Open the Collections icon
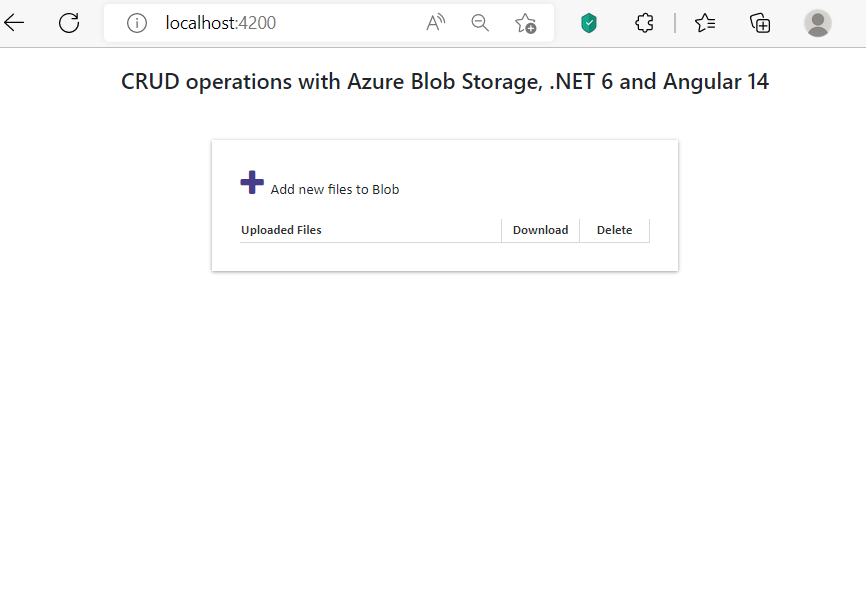Screen dimensions: 866x614 [760, 23]
